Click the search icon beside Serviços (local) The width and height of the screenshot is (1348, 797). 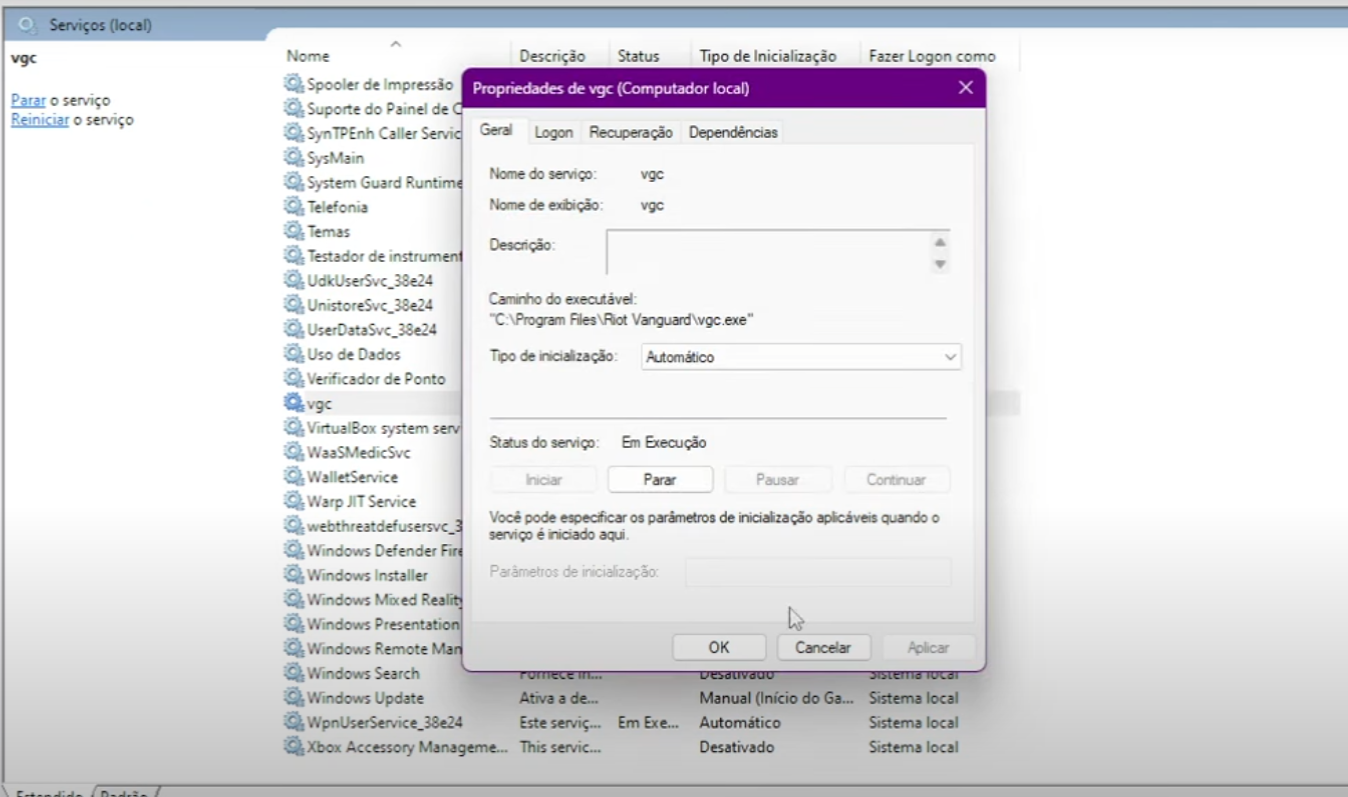[x=29, y=24]
